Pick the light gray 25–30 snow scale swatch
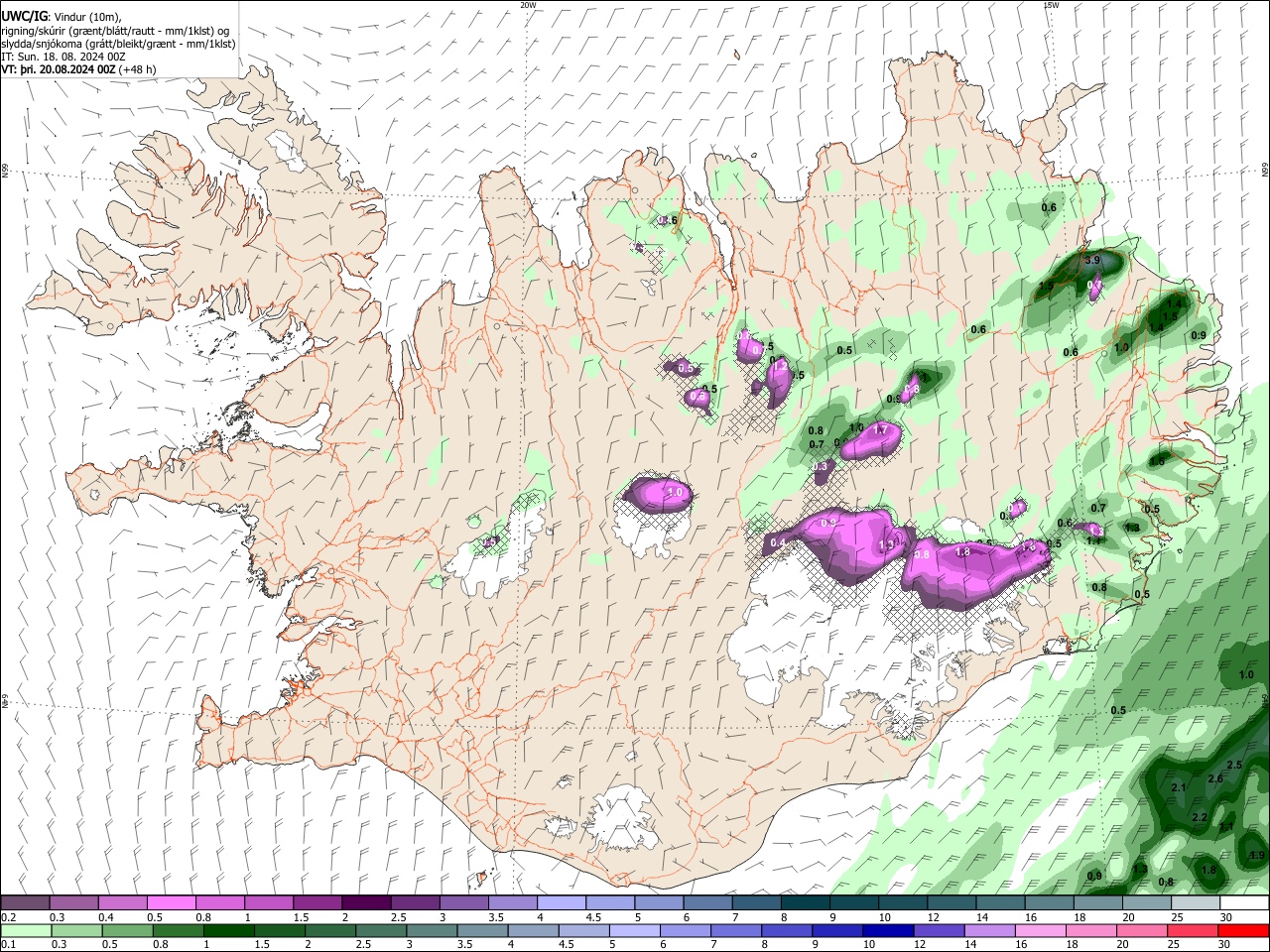The width and height of the screenshot is (1270, 952). point(1196,903)
